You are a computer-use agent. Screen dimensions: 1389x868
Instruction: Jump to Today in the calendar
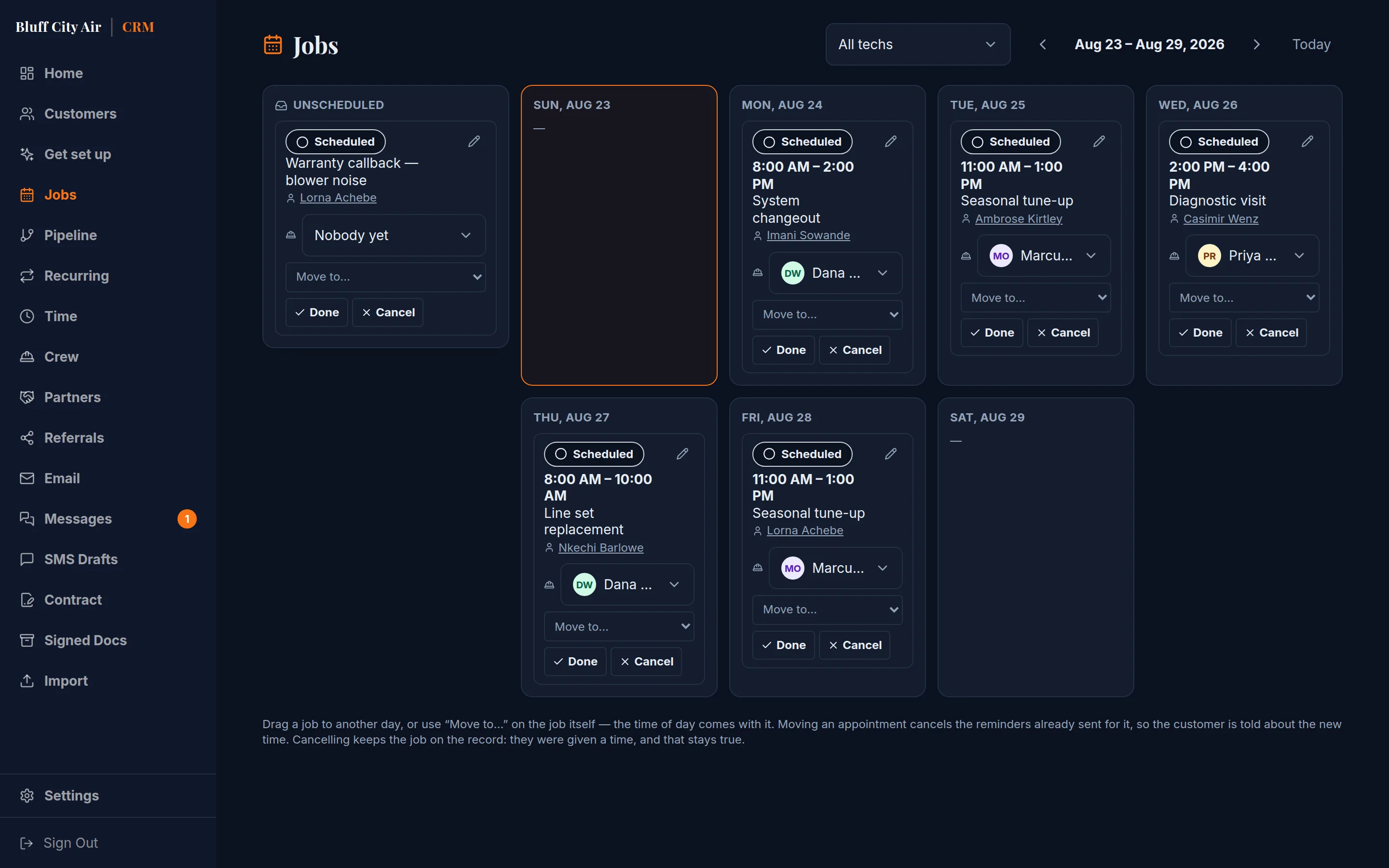click(x=1311, y=44)
